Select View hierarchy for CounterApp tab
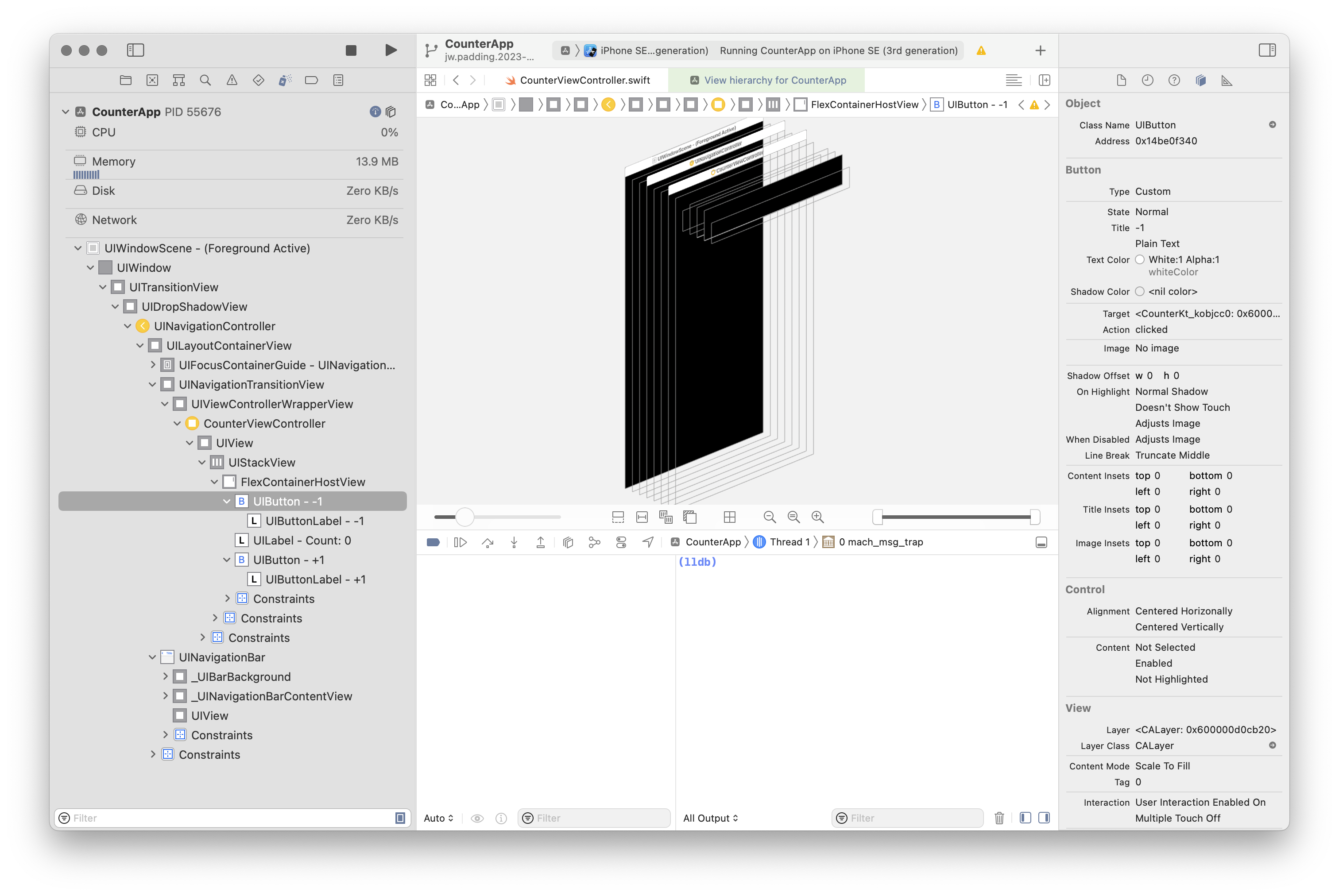 pyautogui.click(x=767, y=81)
